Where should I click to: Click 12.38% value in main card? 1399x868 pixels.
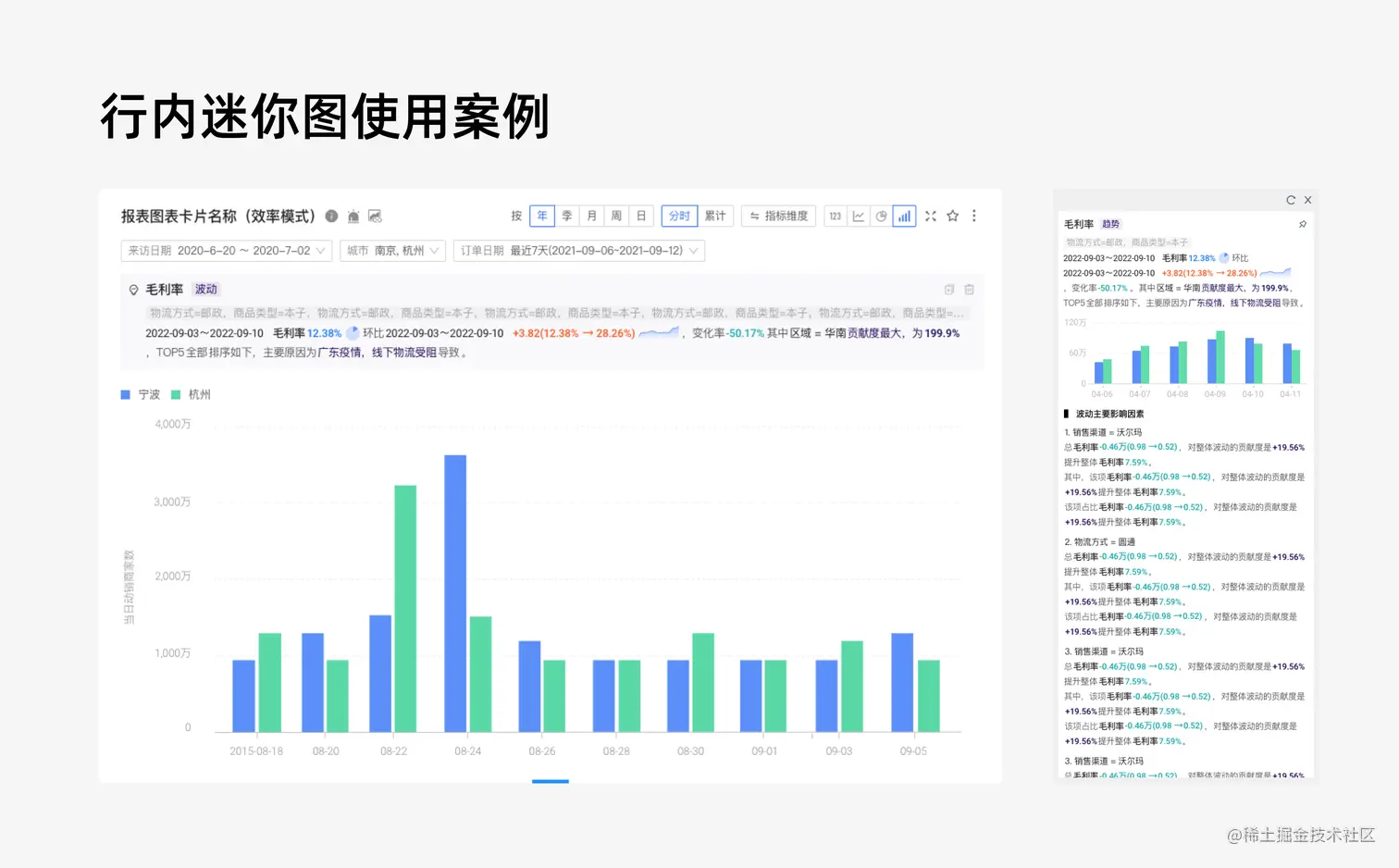324,333
